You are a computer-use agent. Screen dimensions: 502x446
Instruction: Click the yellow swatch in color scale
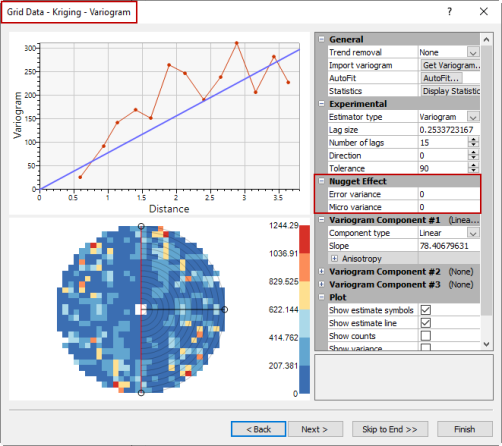304,295
